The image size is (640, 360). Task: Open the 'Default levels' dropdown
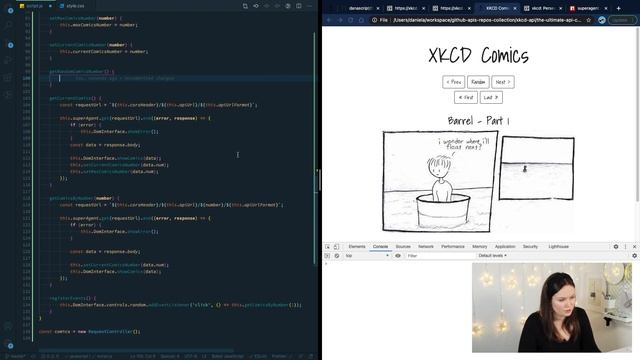492,256
